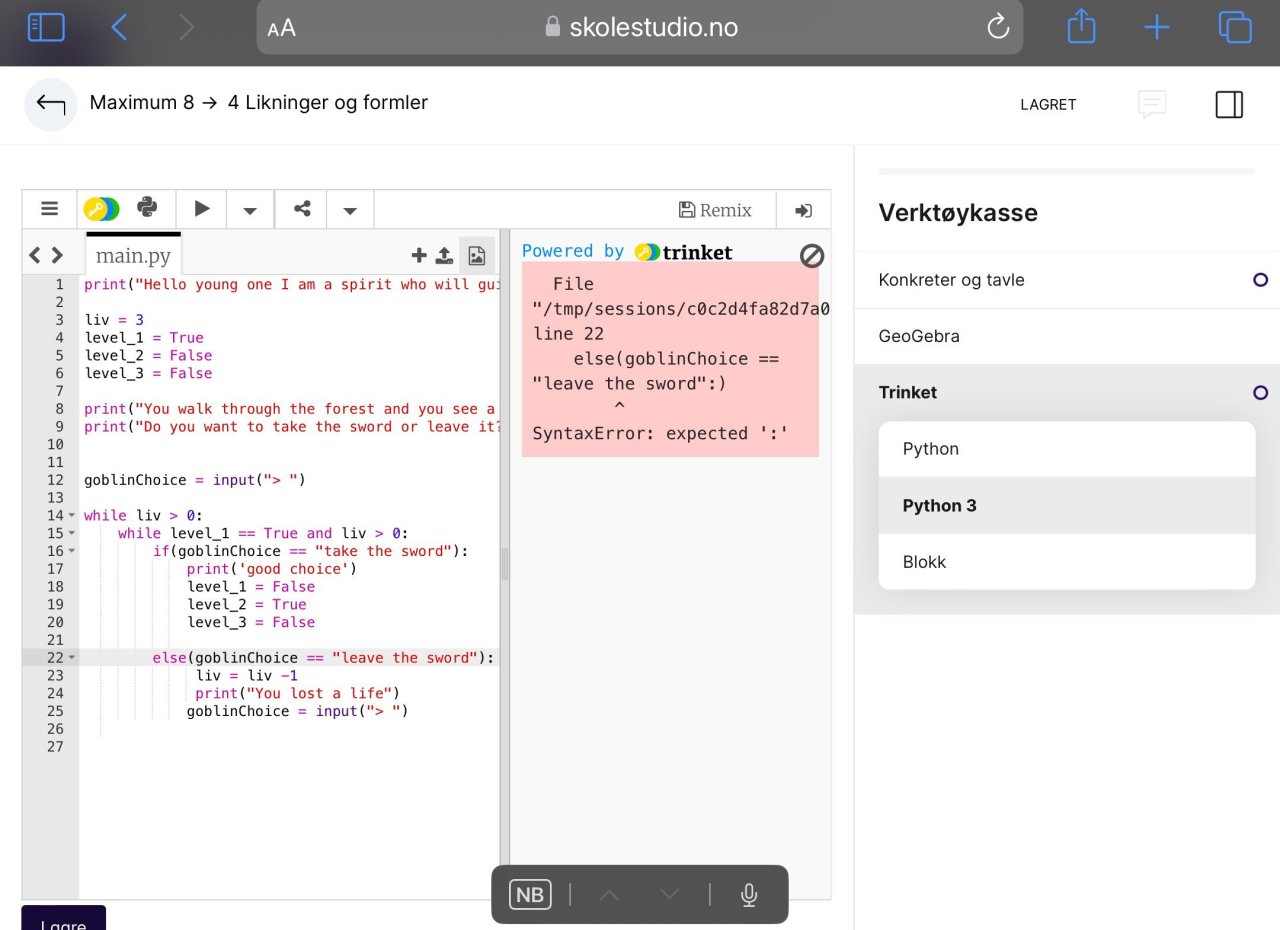Run the code with the play button
The image size is (1280, 930).
pyautogui.click(x=202, y=209)
